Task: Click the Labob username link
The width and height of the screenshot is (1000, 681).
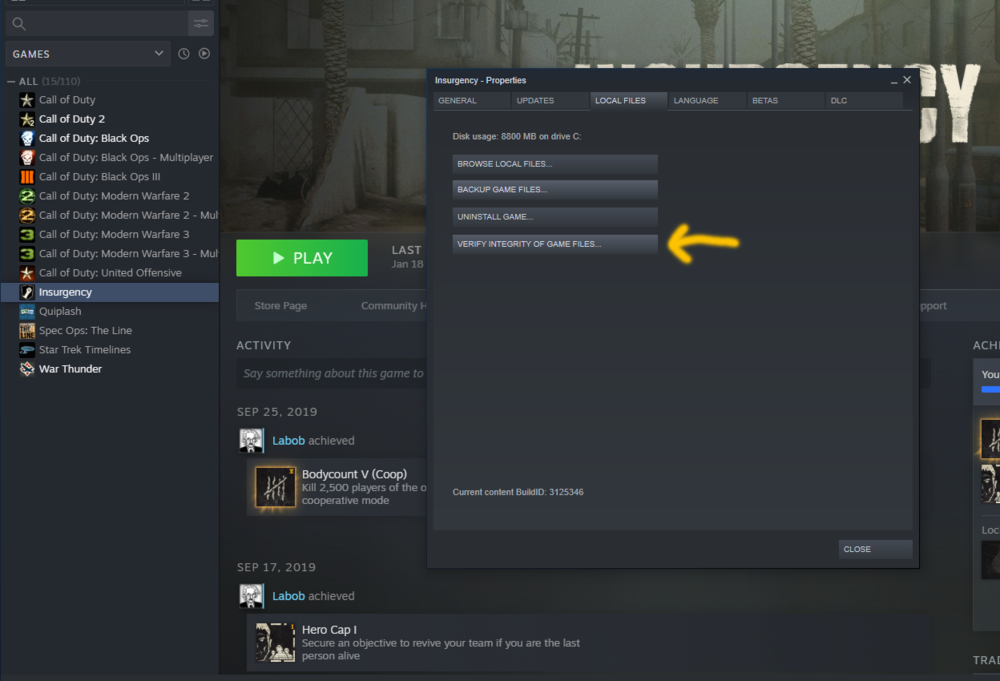Action: tap(288, 440)
